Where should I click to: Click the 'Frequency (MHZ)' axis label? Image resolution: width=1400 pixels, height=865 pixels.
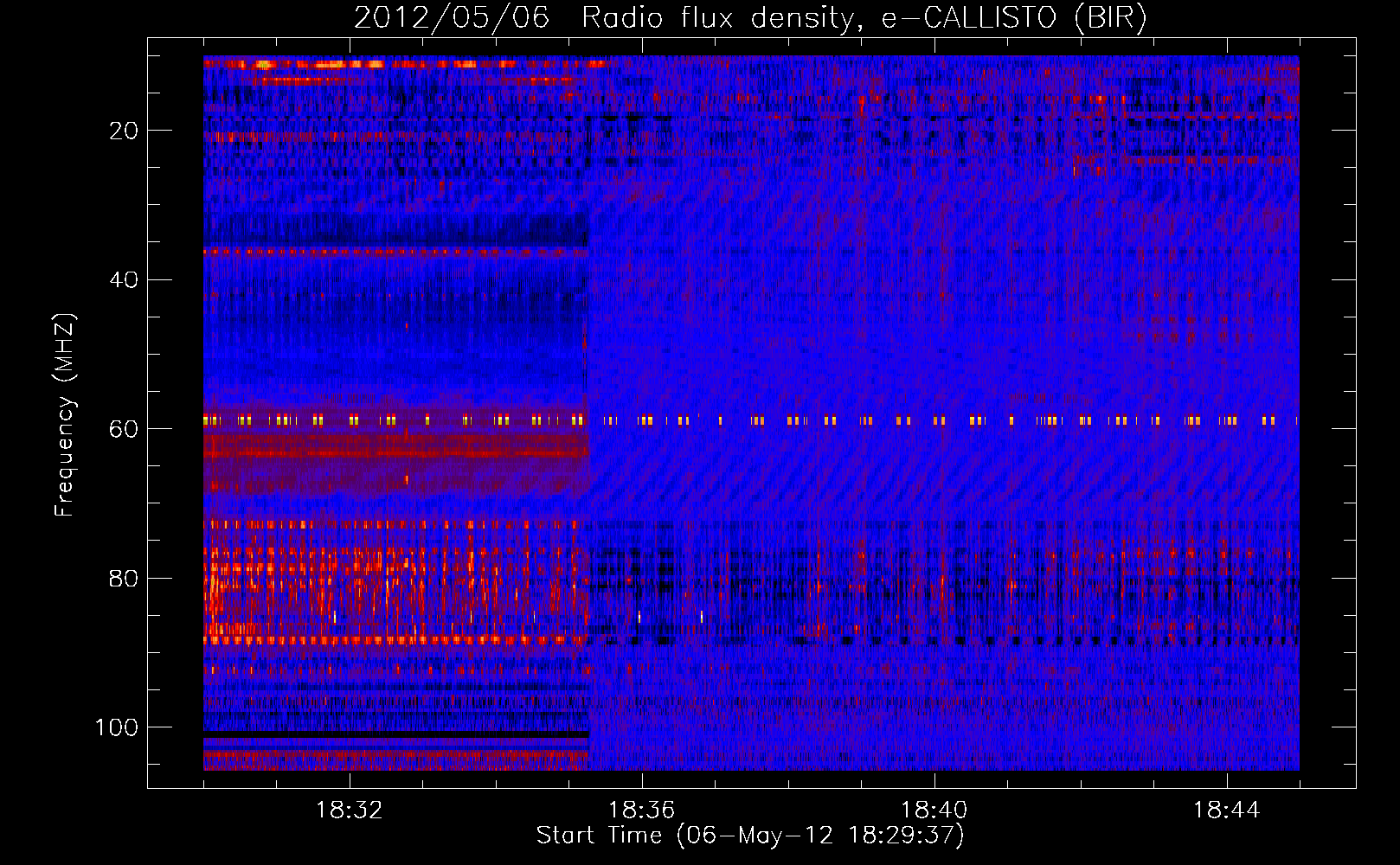(65, 415)
